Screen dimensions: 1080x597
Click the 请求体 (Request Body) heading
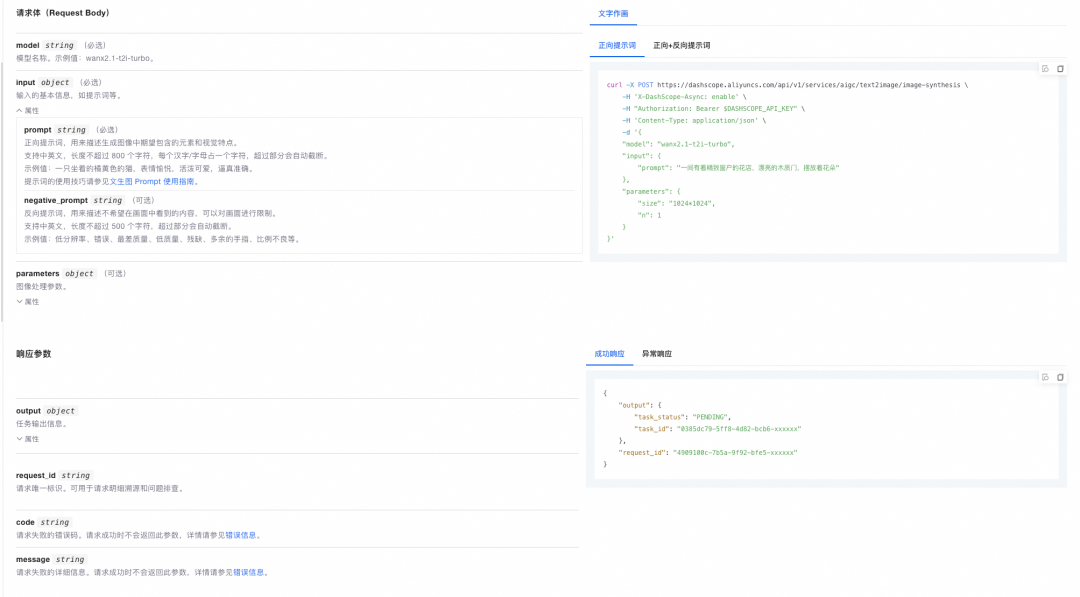(x=63, y=13)
